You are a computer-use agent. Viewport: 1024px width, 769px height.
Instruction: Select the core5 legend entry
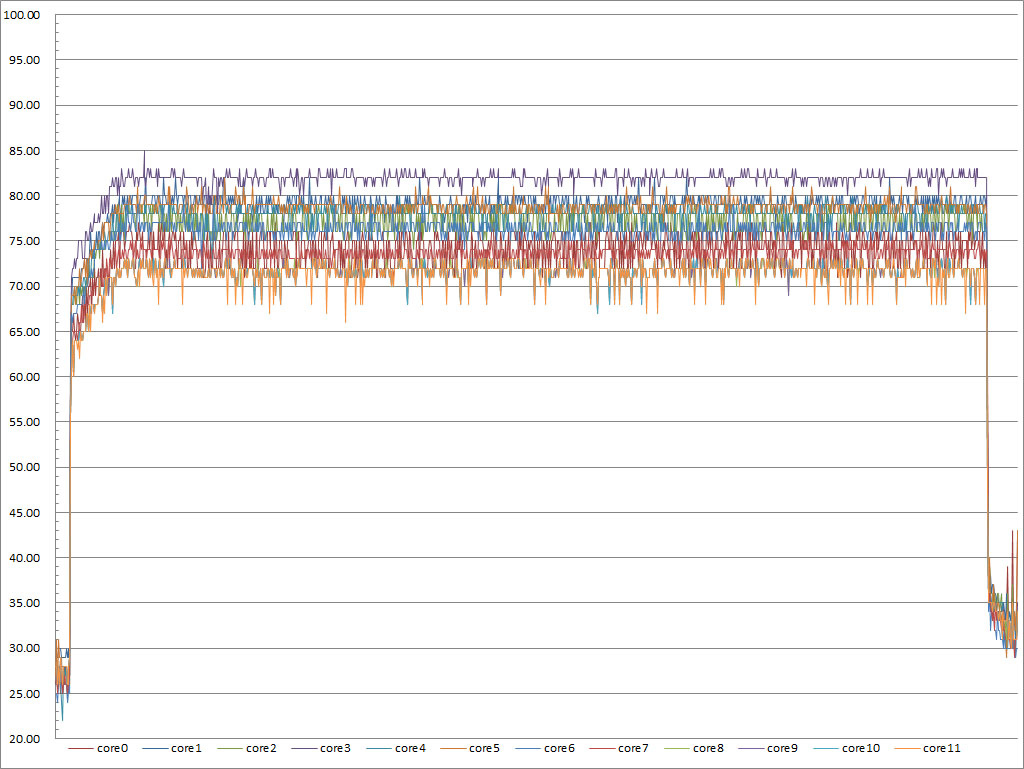(x=470, y=748)
